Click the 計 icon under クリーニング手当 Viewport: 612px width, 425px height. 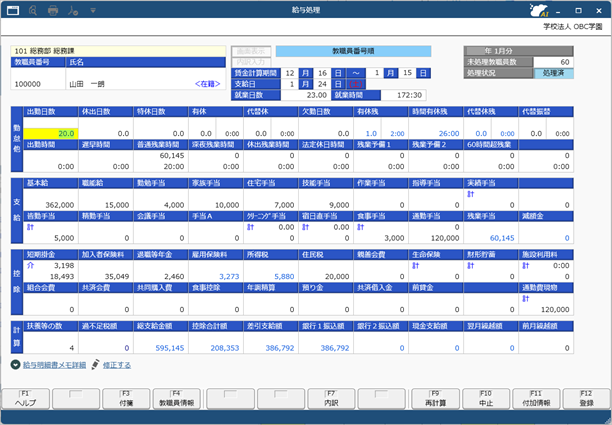(250, 227)
